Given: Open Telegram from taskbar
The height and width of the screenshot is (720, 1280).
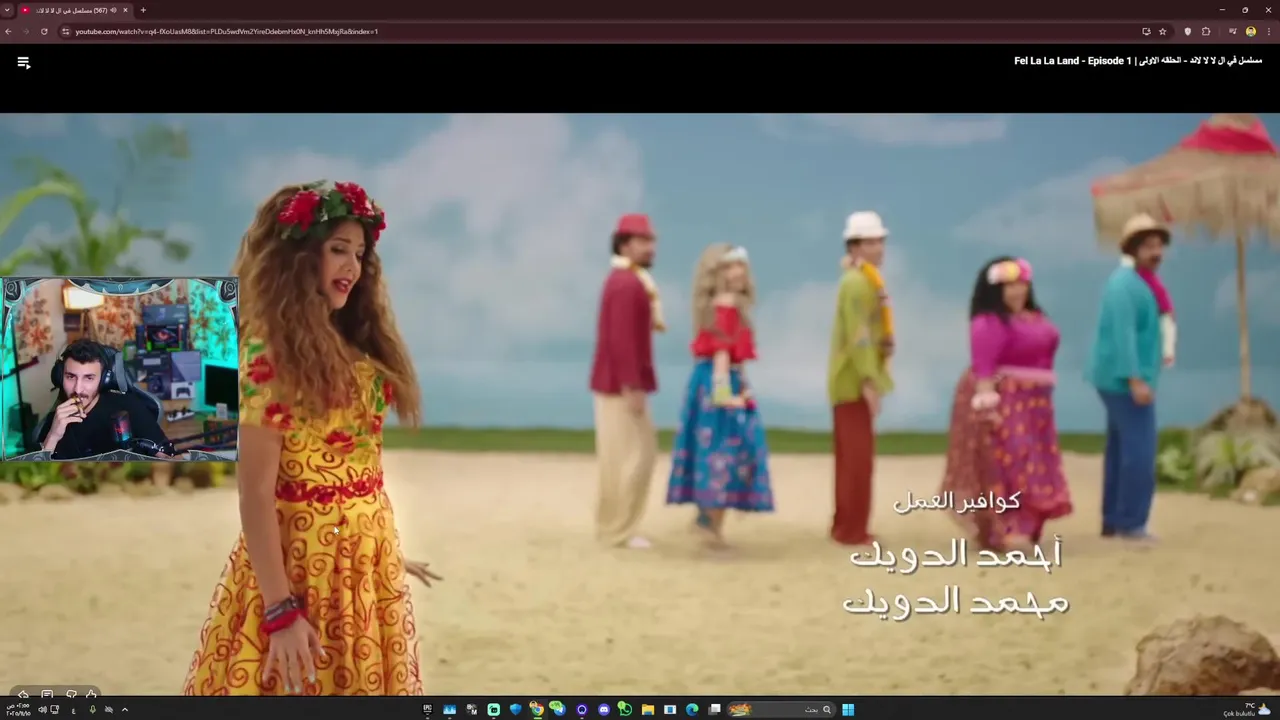Looking at the screenshot, I should pos(558,710).
